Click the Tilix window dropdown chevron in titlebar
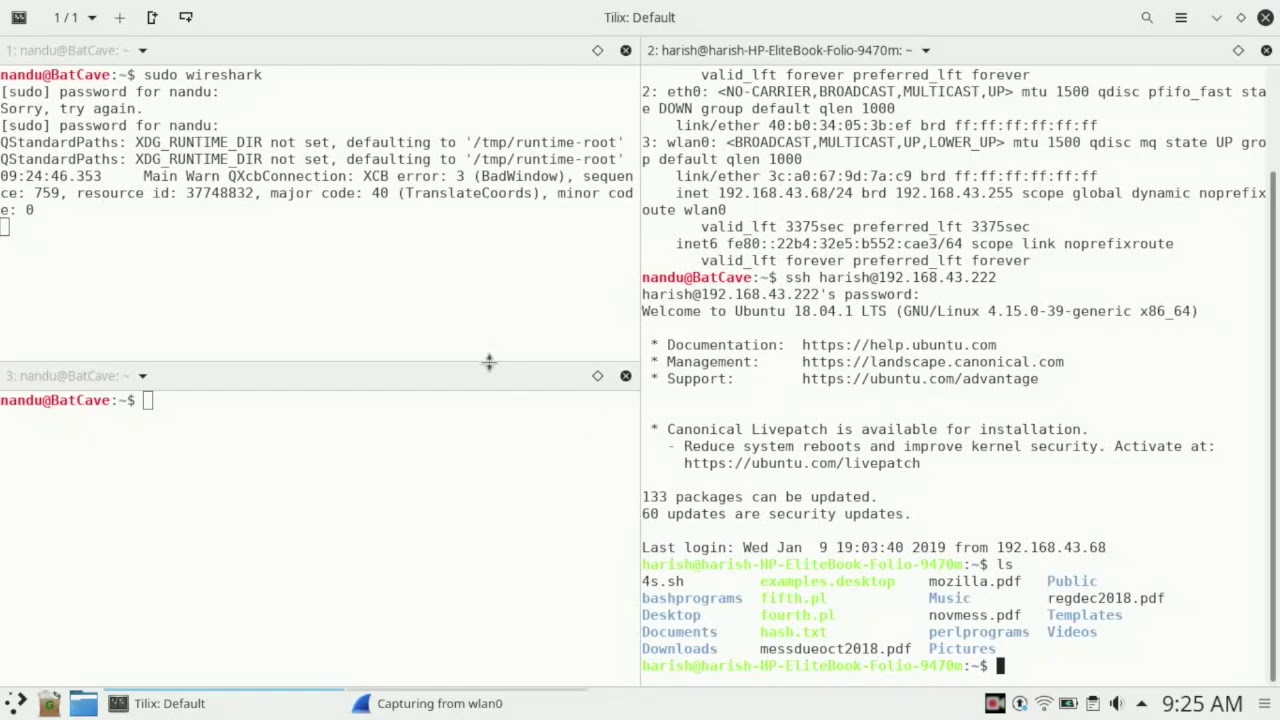Viewport: 1280px width, 720px height. pos(1216,17)
